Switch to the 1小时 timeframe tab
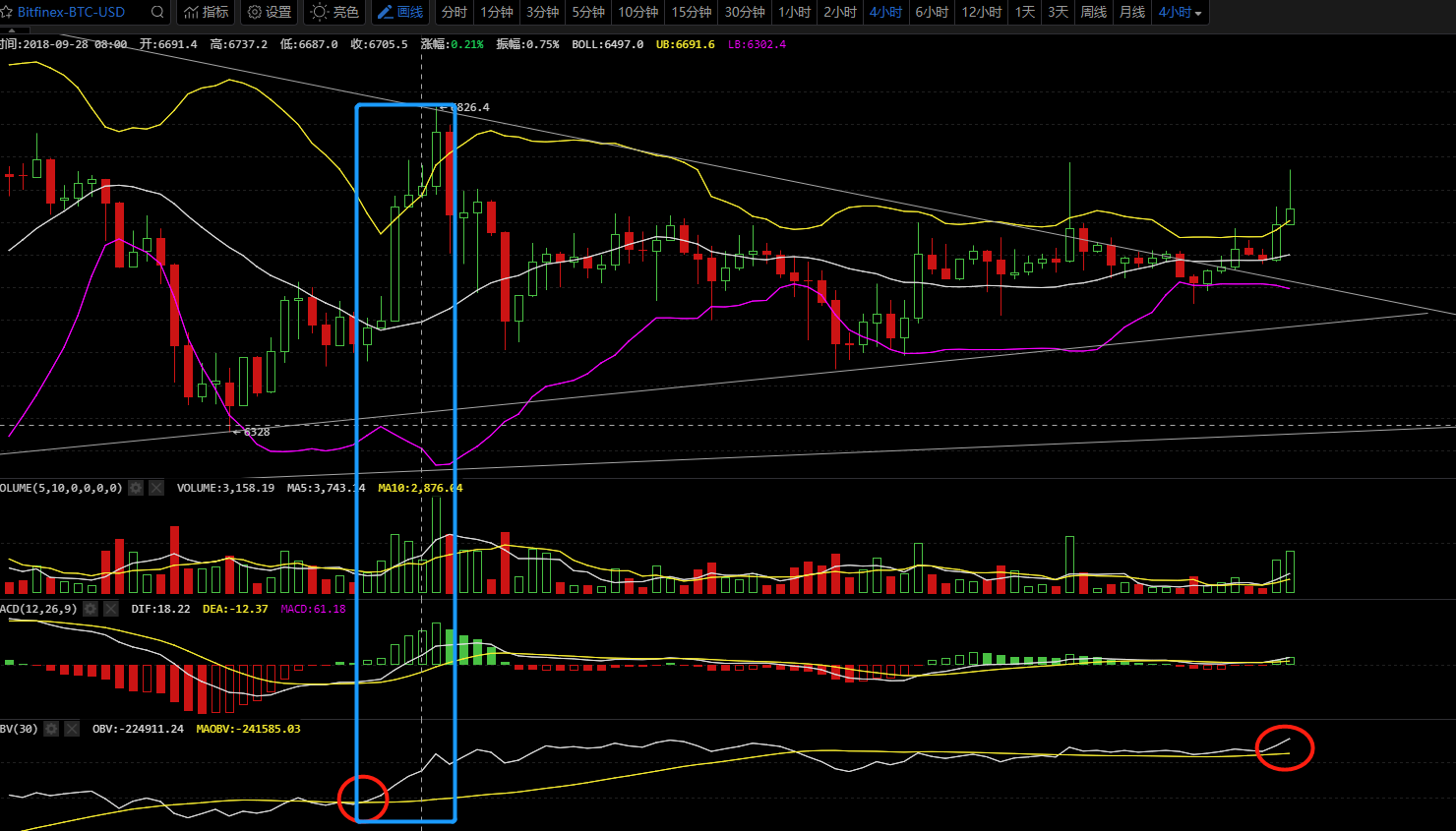Viewport: 1456px width, 831px height. (x=794, y=12)
